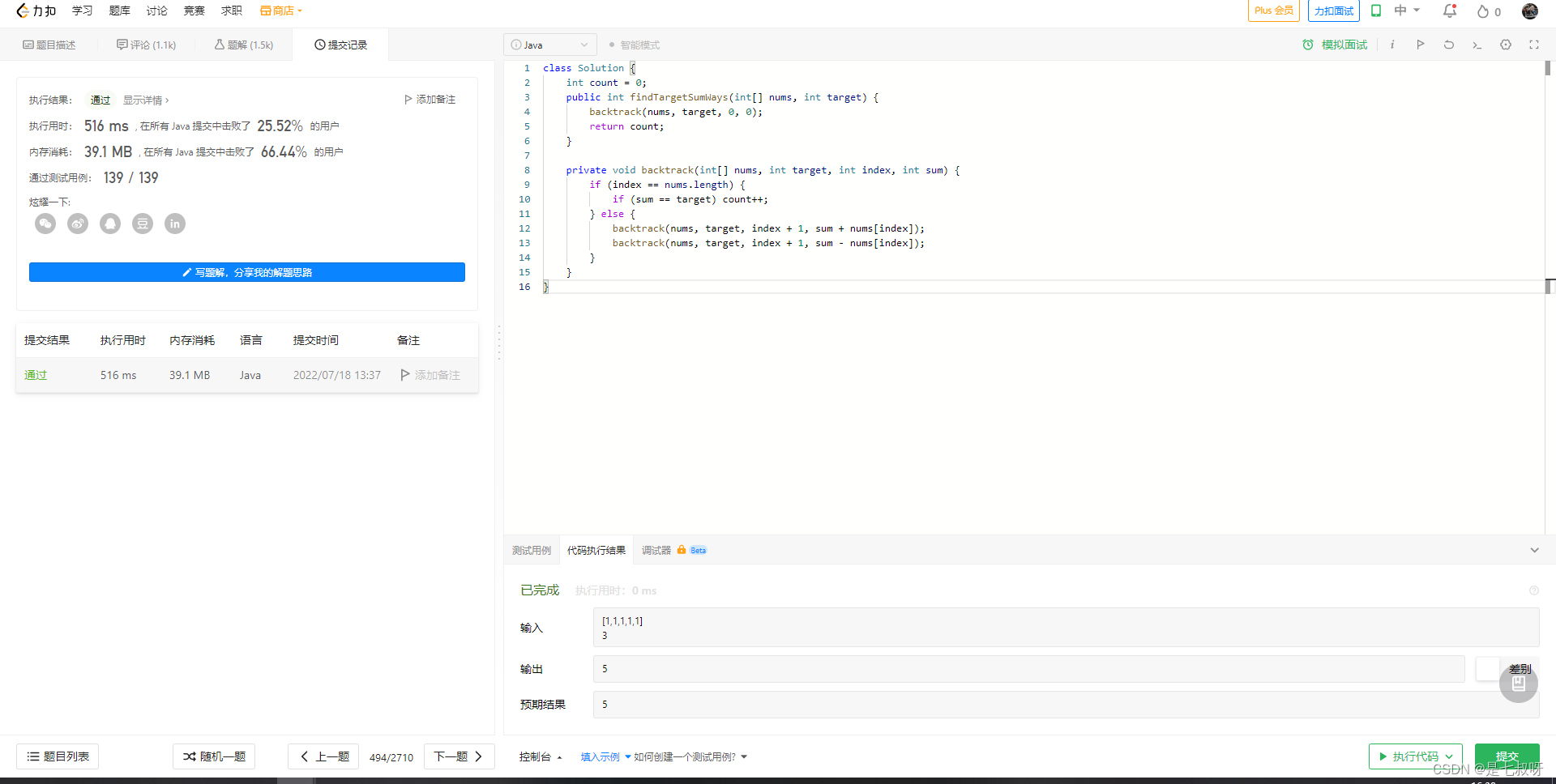Collapse the console with the chevron

click(1534, 550)
